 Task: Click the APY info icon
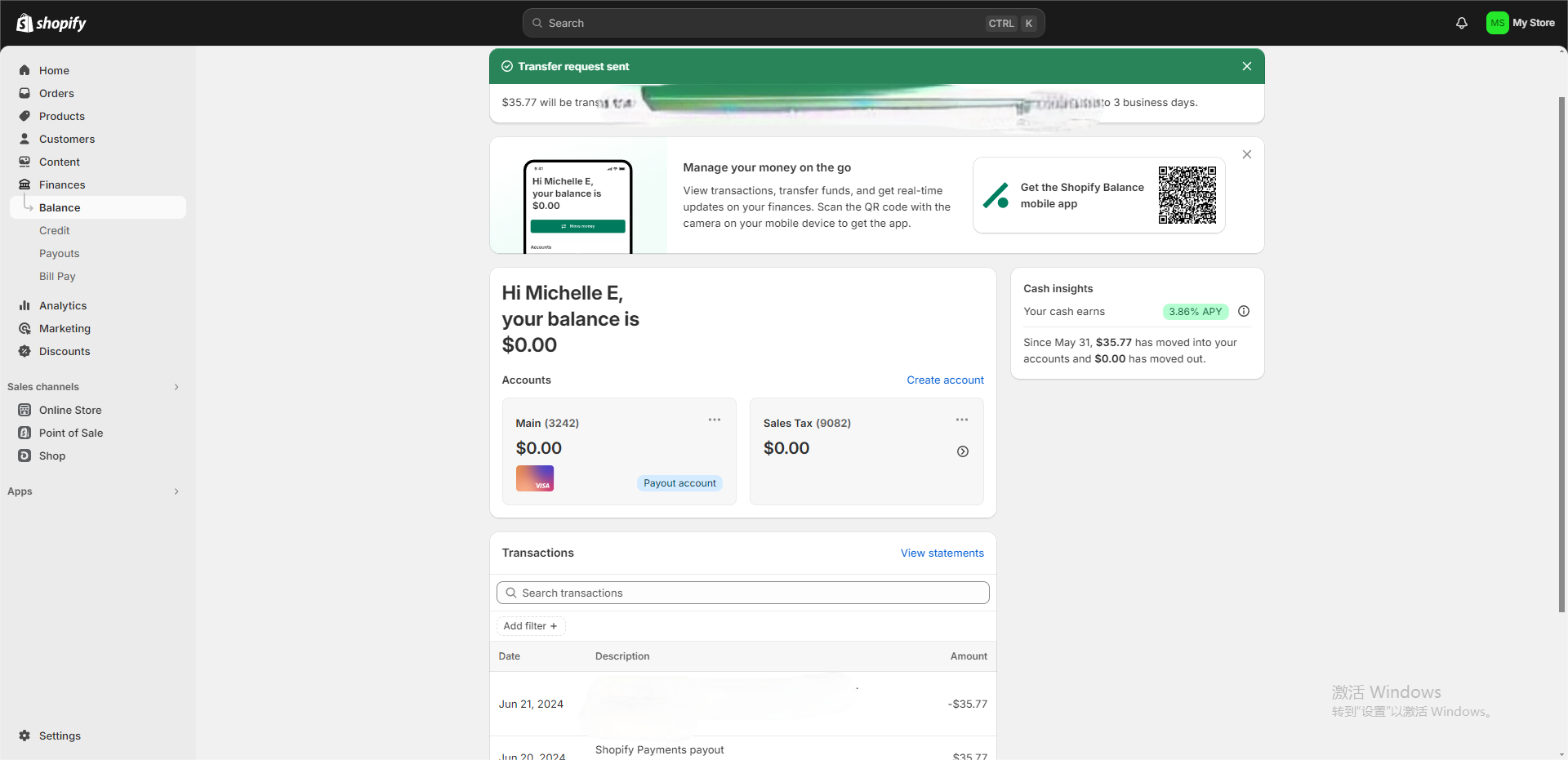coord(1244,311)
